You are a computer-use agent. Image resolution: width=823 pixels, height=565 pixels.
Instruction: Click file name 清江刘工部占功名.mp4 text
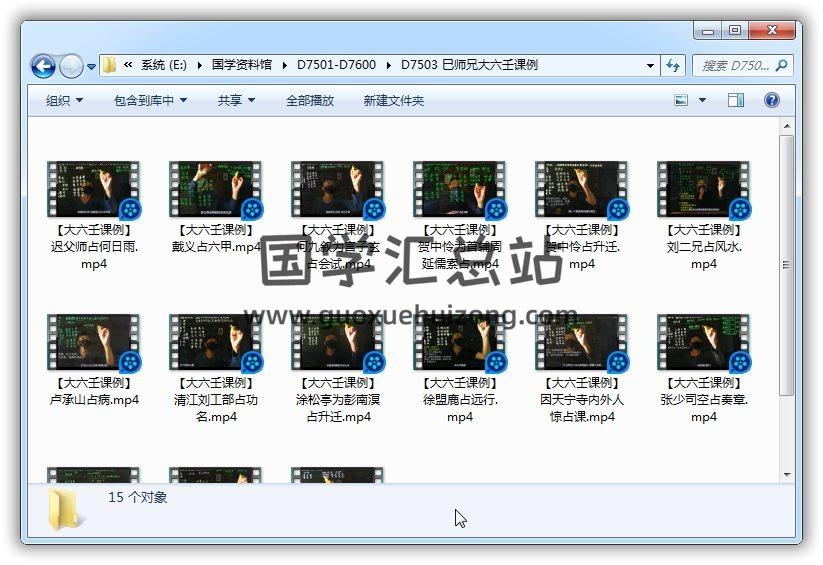coord(216,400)
